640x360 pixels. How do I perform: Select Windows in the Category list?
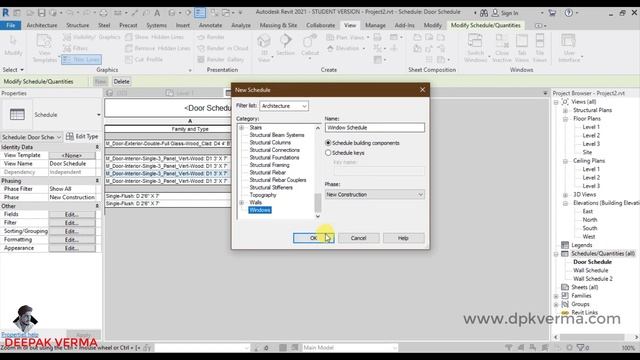pyautogui.click(x=260, y=210)
